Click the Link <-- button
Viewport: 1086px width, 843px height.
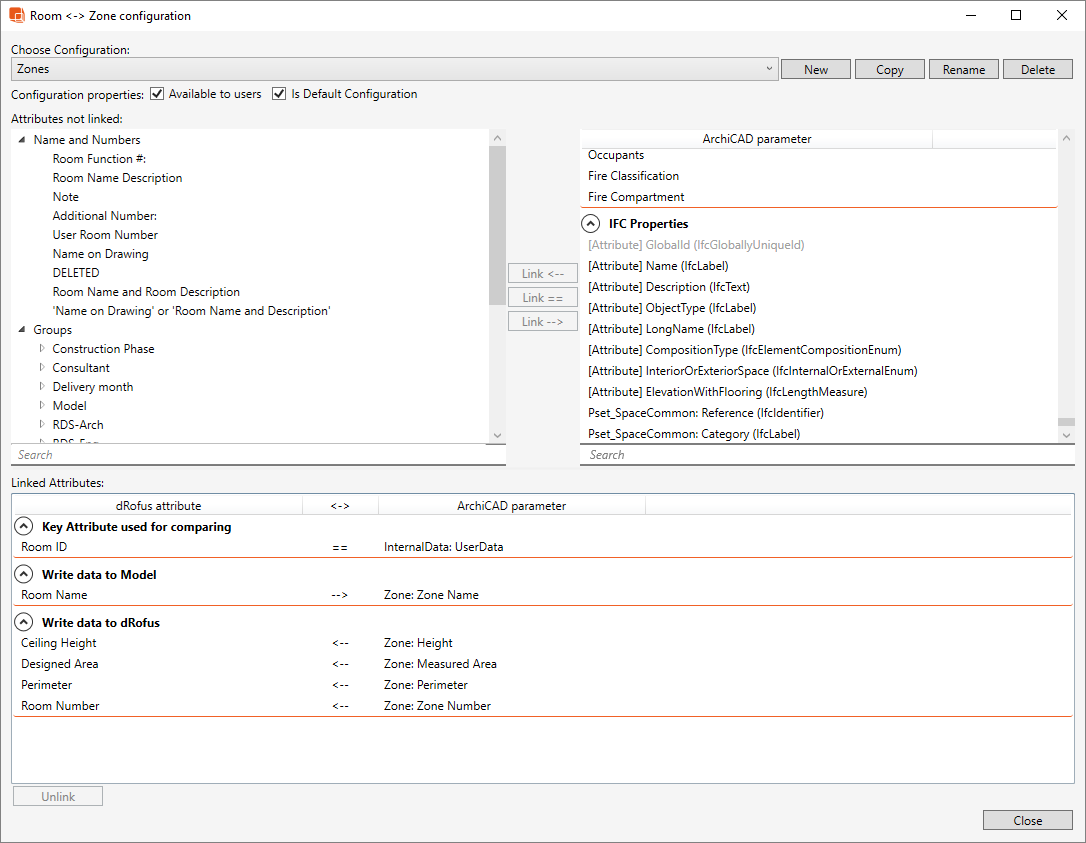coord(542,273)
